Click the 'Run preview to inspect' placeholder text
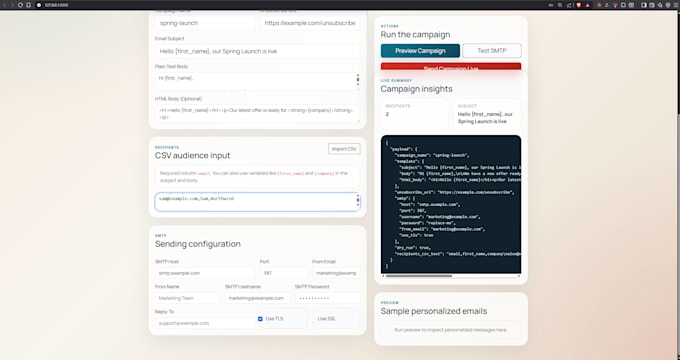Screen dimensions: 680x360 (x=451, y=330)
